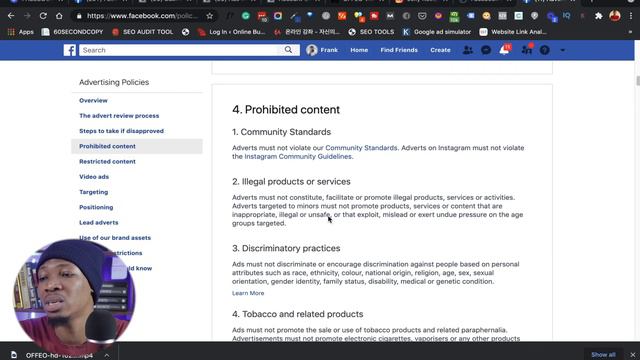
Task: Select Video ads in the sidebar
Action: [94, 177]
